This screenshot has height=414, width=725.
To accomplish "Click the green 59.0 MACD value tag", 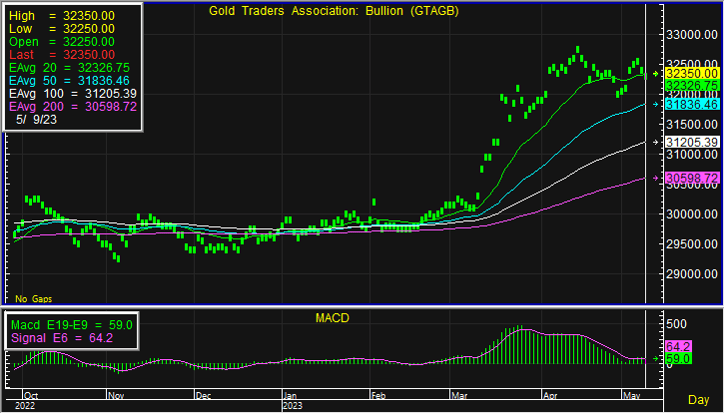I will click(678, 358).
